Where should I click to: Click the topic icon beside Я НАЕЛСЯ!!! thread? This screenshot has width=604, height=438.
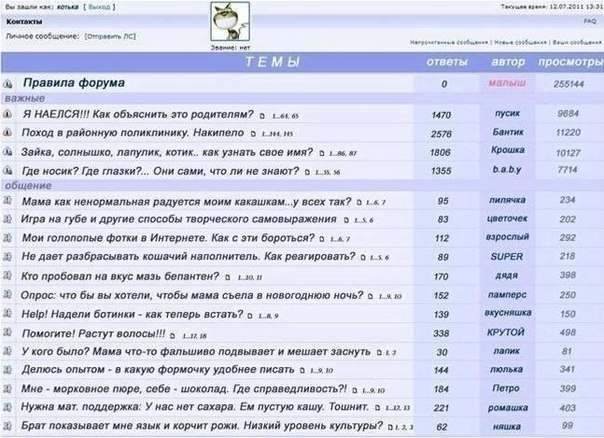[8, 115]
